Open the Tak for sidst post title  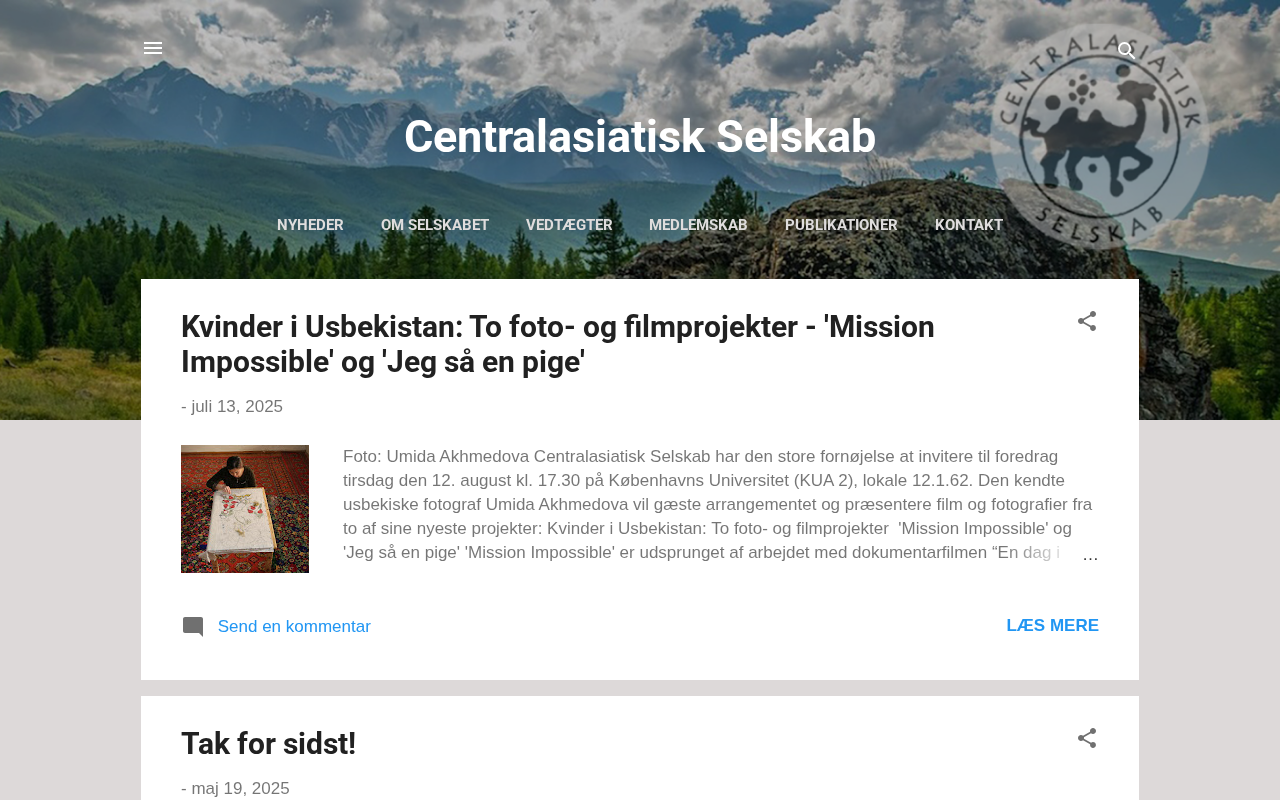tap(268, 744)
